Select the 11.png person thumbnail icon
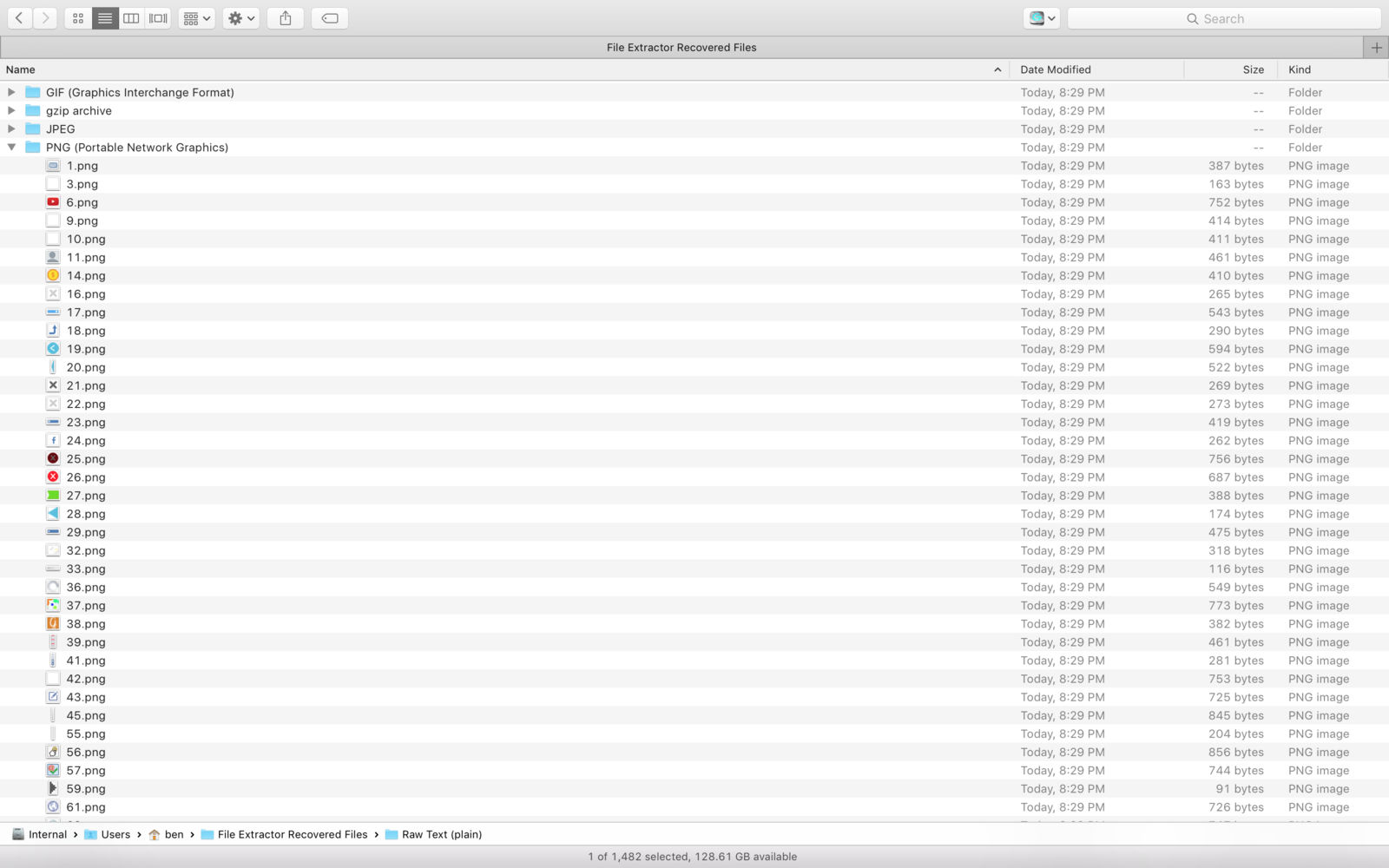The height and width of the screenshot is (868, 1389). [x=53, y=257]
